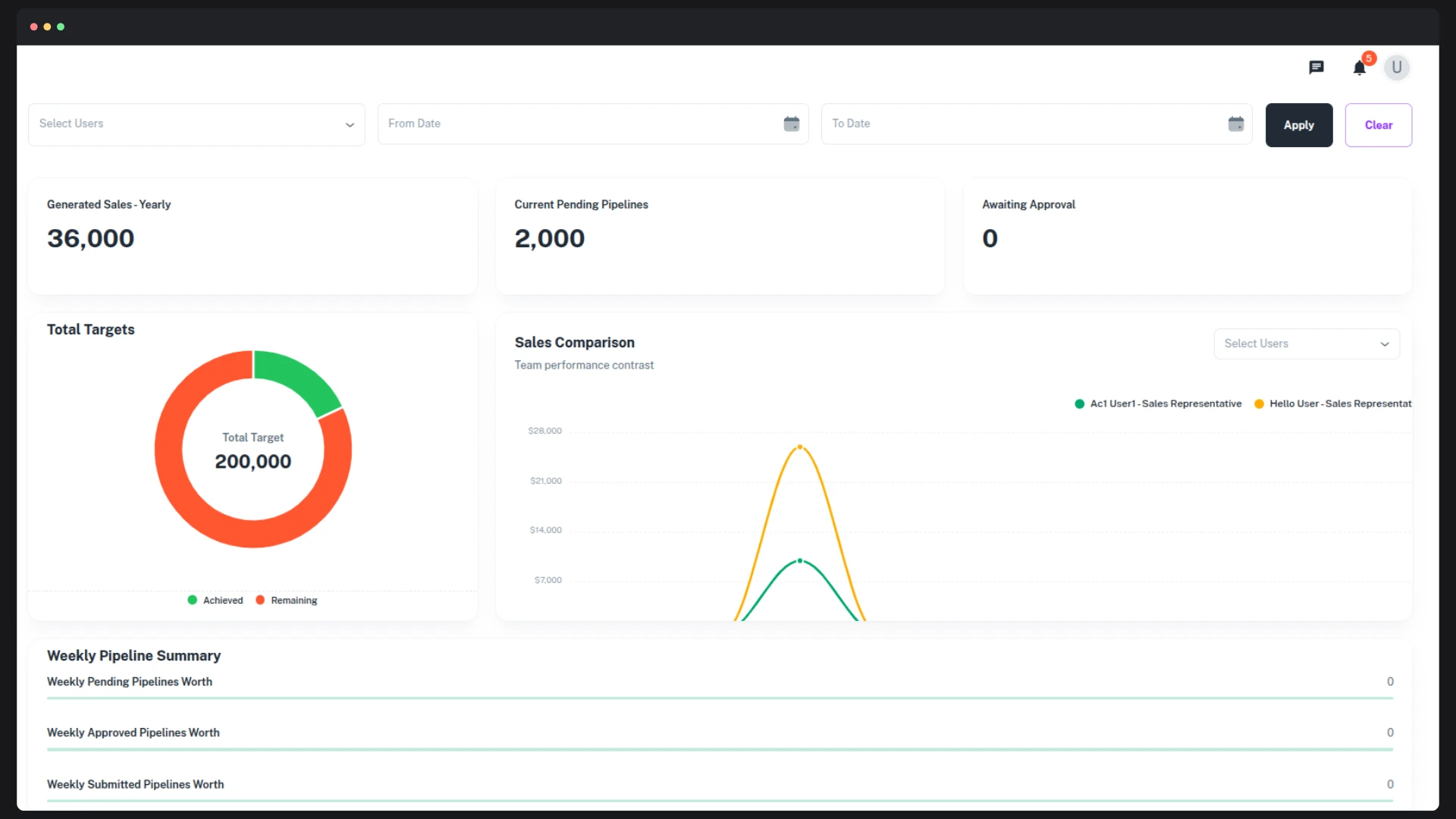Viewport: 1456px width, 819px height.
Task: Select the Weekly Pipeline Summary heading
Action: click(133, 655)
